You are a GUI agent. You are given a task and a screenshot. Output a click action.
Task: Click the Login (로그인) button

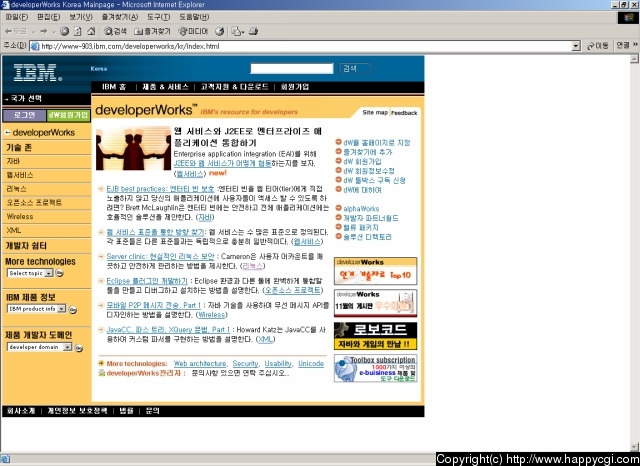24,115
